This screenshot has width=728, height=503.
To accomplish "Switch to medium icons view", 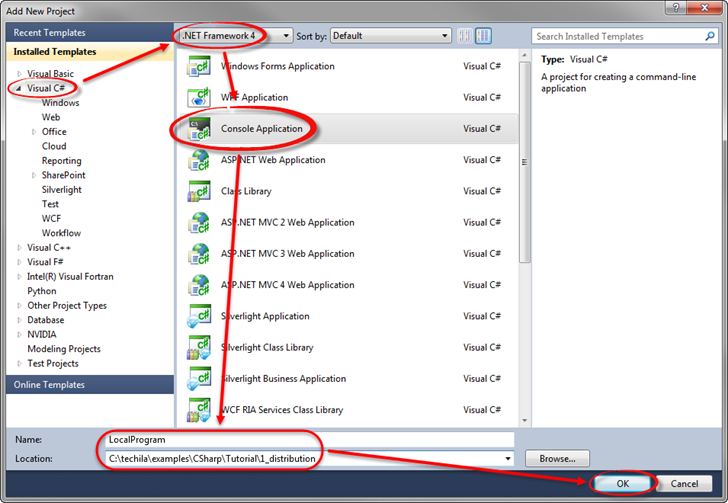I will (484, 36).
